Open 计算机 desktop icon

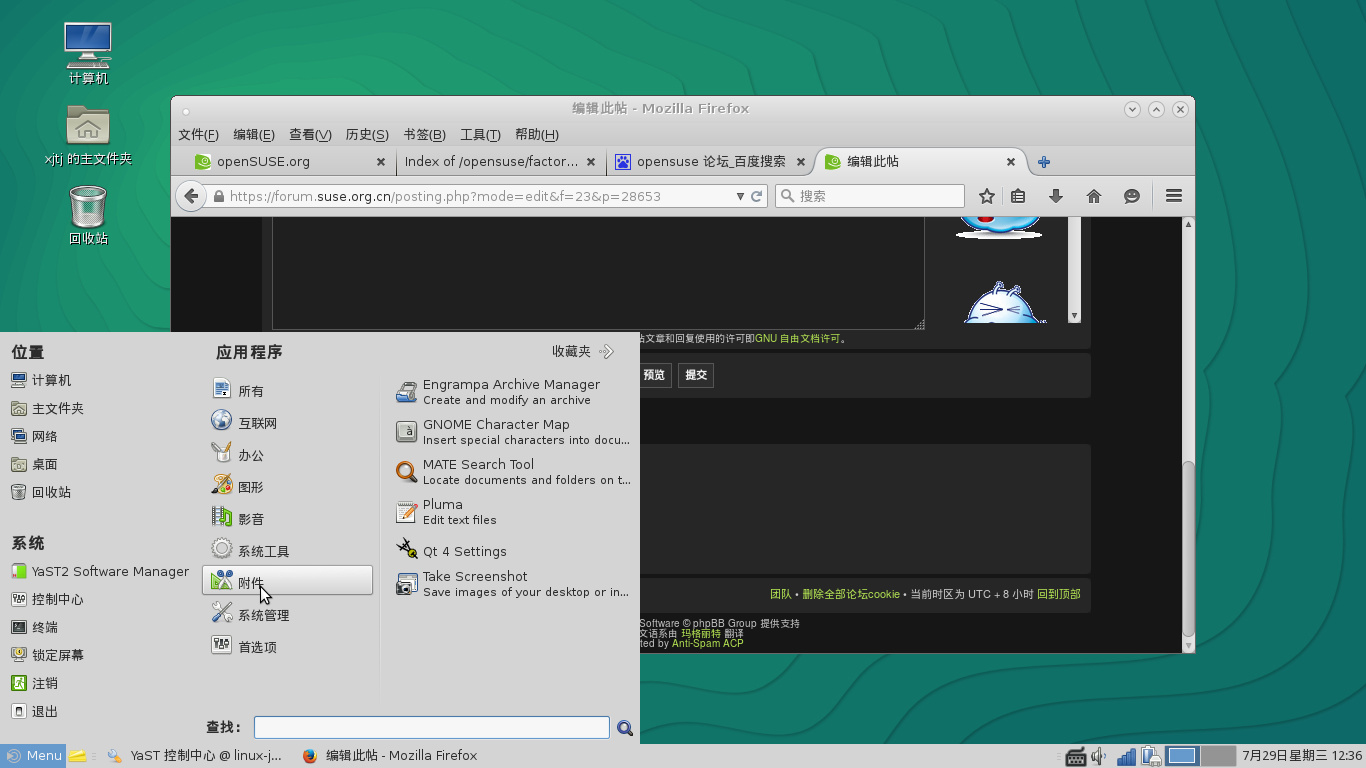tap(88, 54)
